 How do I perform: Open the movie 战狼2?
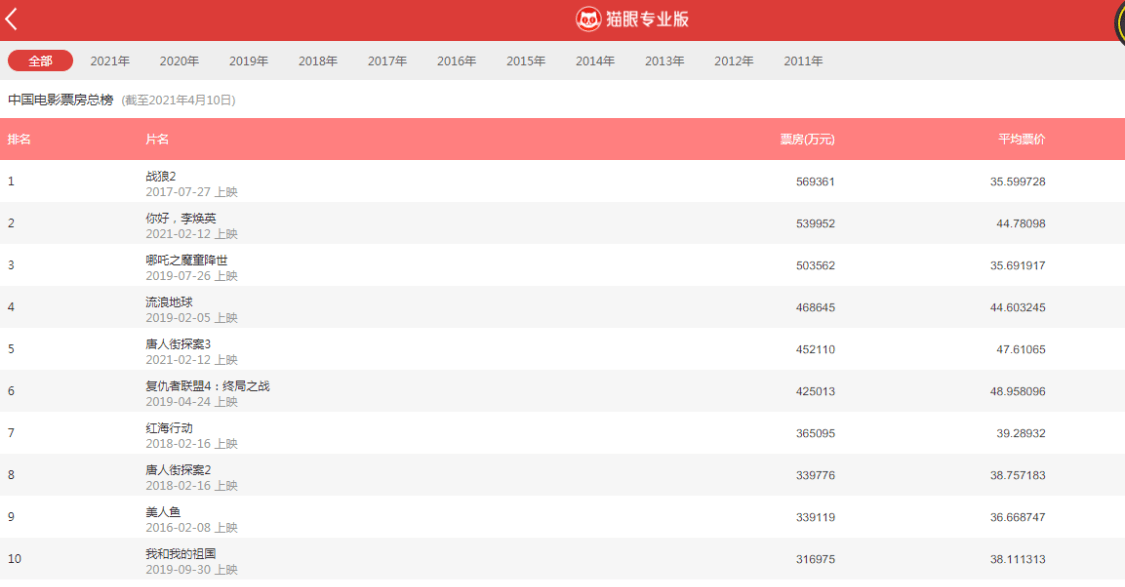(x=161, y=176)
